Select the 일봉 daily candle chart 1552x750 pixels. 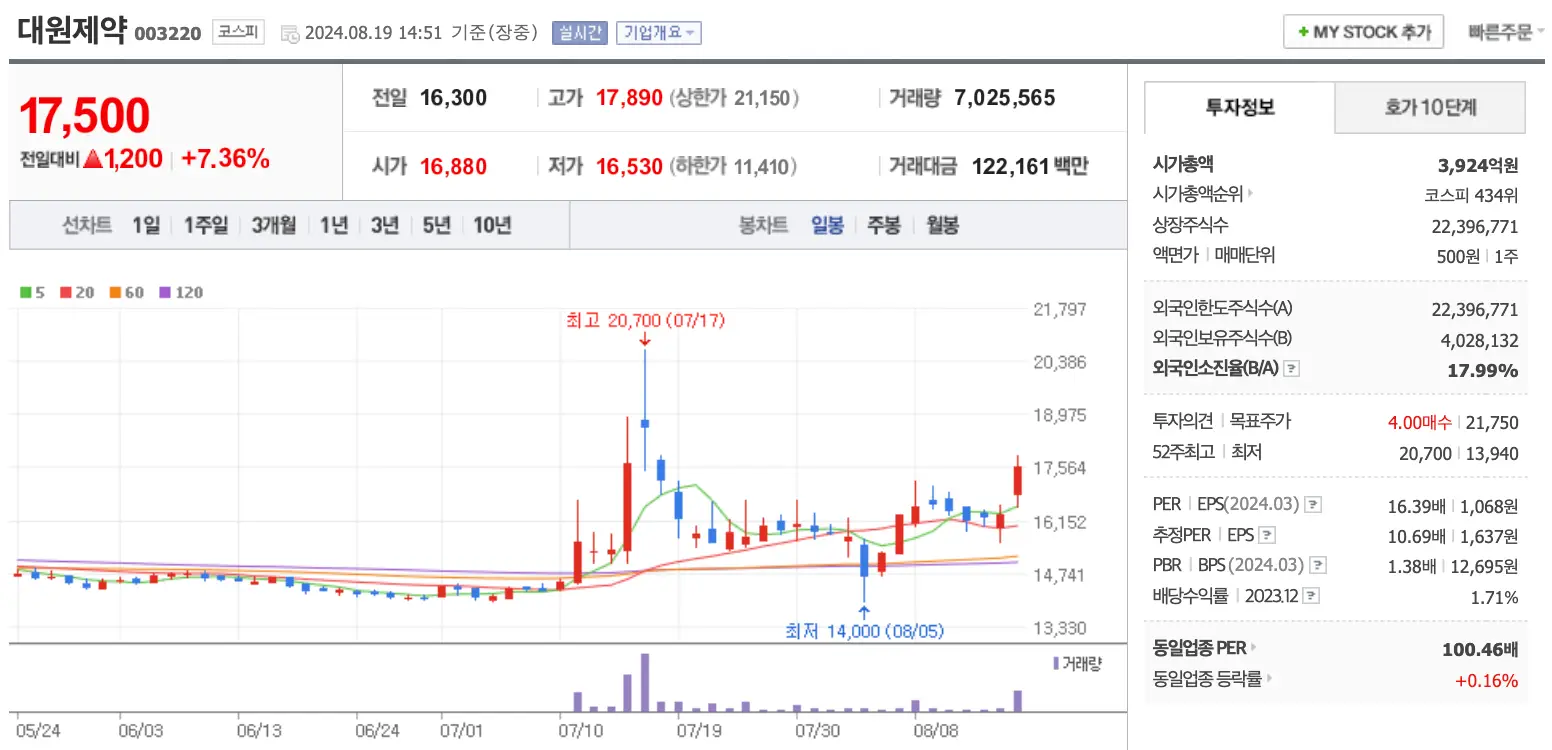(827, 225)
